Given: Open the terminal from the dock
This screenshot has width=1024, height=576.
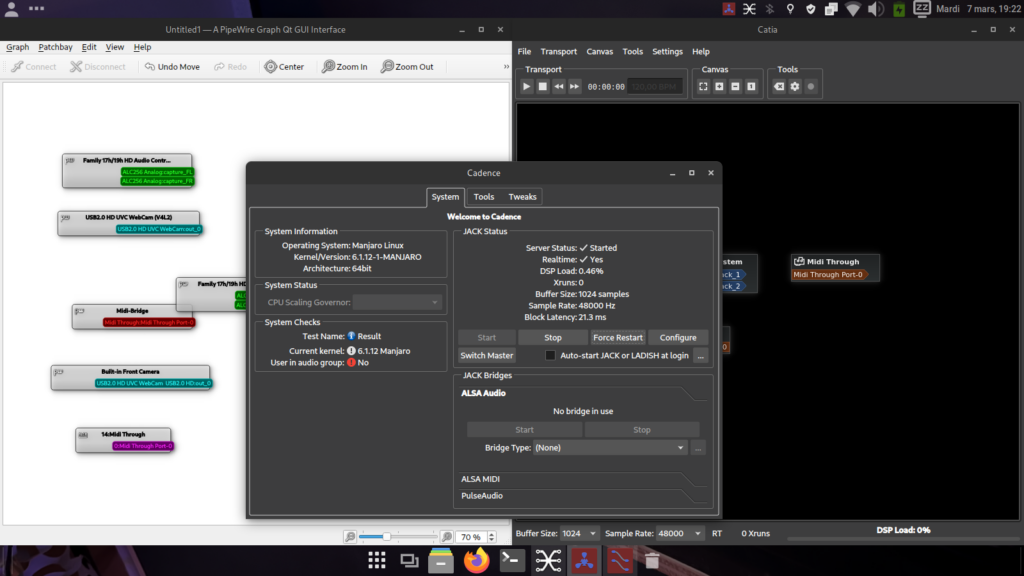Looking at the screenshot, I should click(512, 560).
